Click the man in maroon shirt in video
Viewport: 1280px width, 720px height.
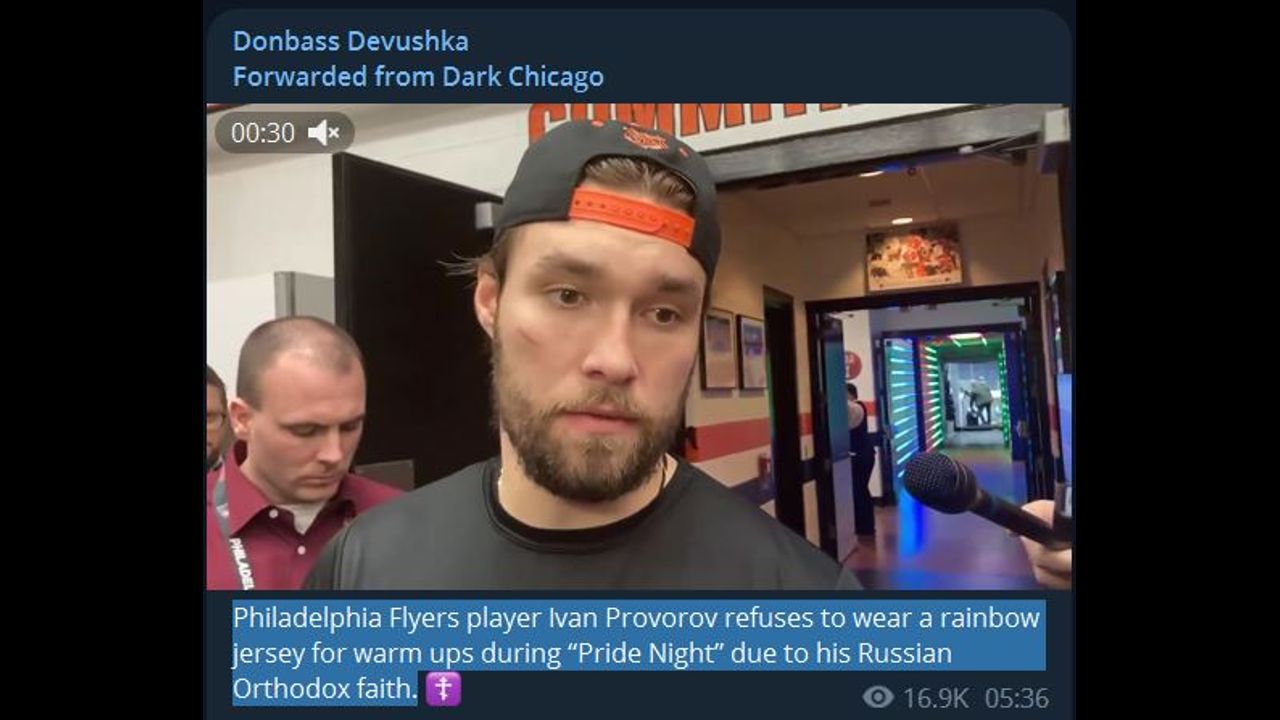coord(297,455)
